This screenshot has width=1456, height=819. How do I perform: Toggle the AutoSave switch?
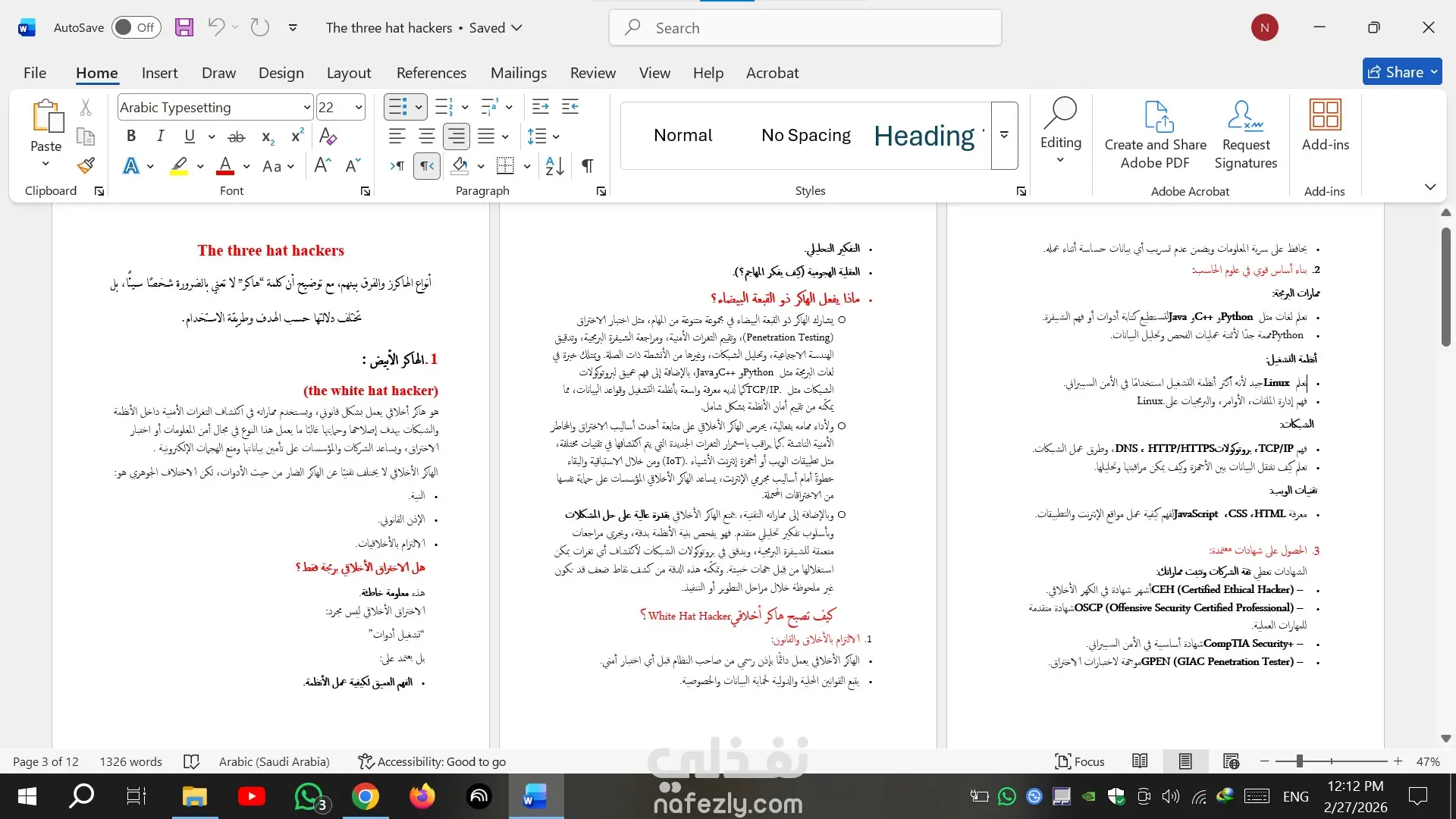tap(136, 27)
